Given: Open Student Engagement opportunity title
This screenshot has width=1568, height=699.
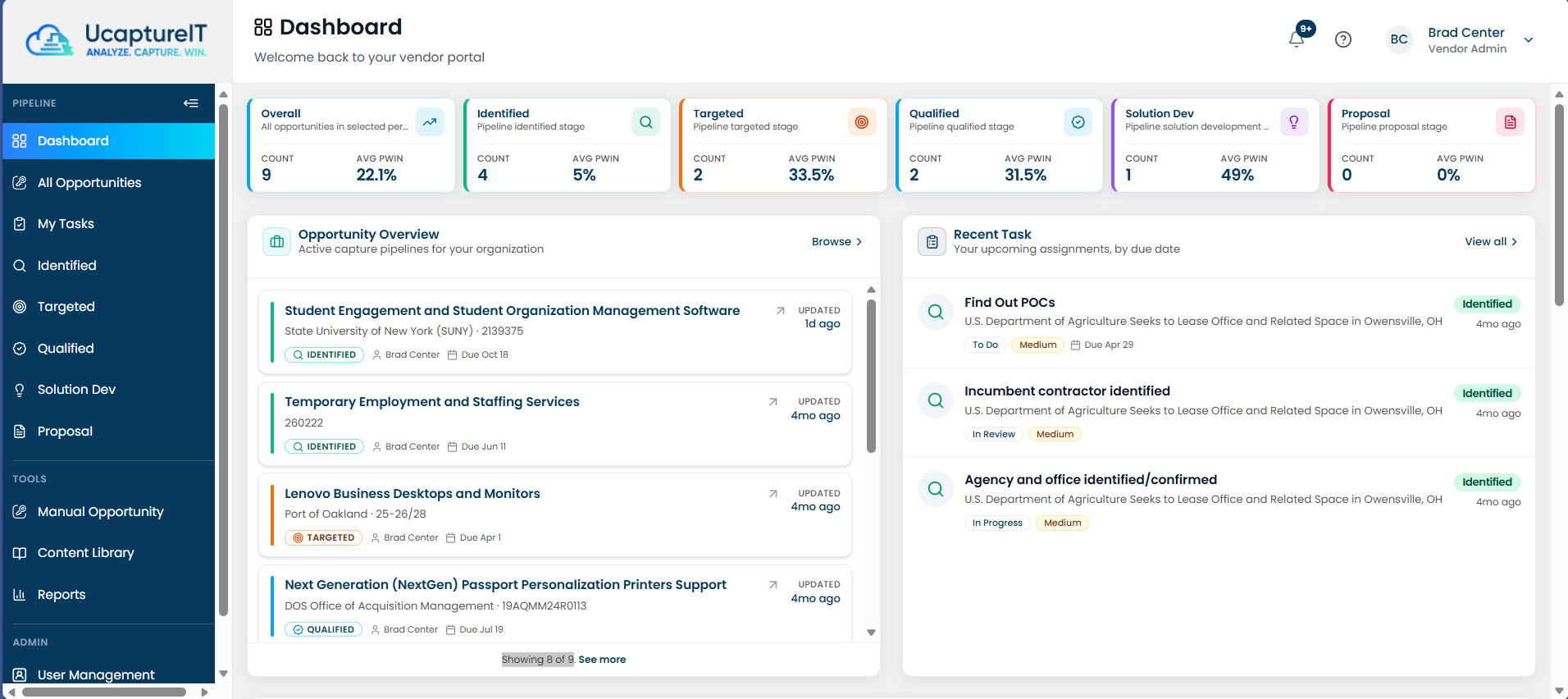Looking at the screenshot, I should tap(513, 310).
